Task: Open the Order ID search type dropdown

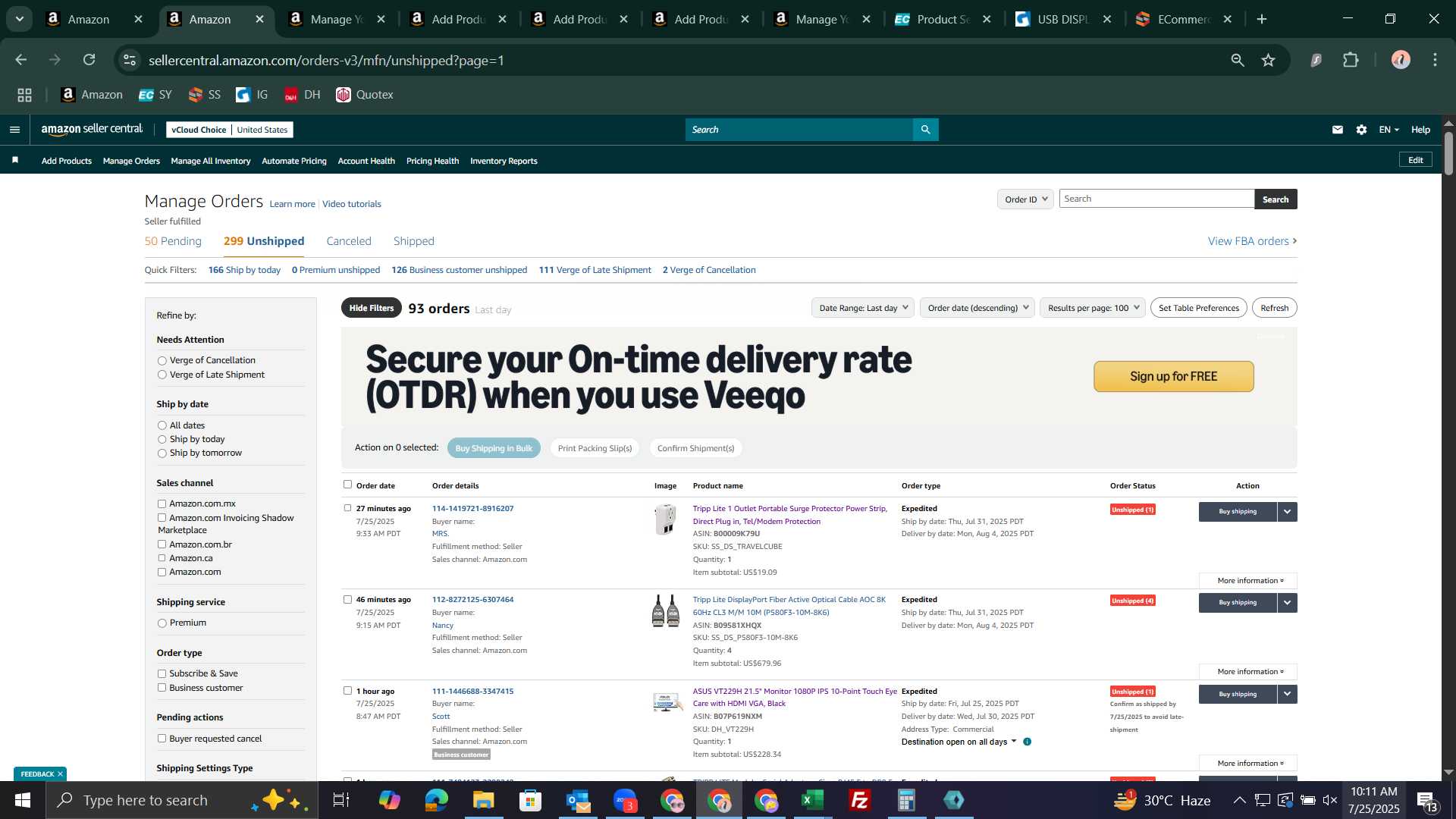Action: [x=1025, y=199]
